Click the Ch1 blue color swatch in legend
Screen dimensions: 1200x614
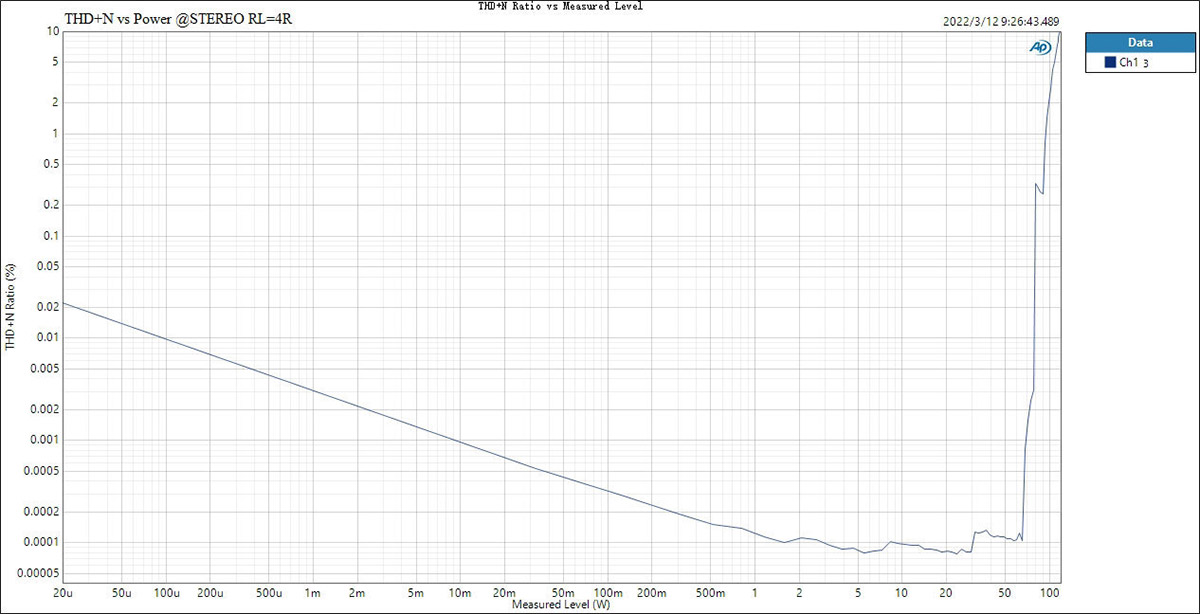[1109, 62]
